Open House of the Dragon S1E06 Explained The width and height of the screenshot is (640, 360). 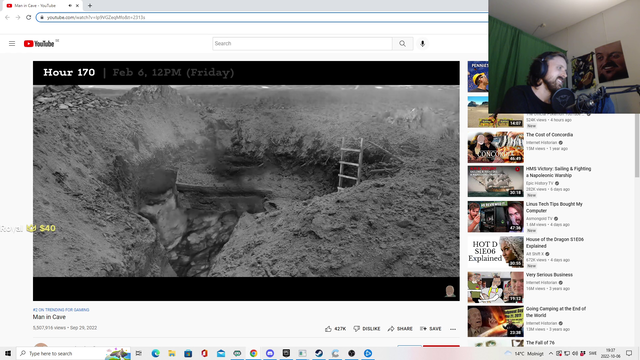click(x=555, y=242)
